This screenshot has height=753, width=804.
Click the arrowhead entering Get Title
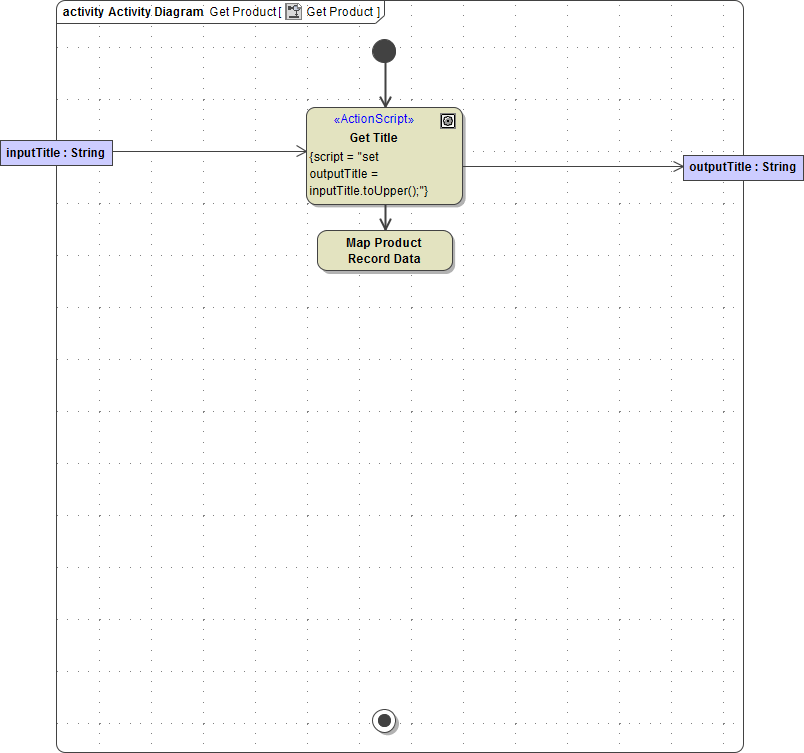[x=384, y=105]
